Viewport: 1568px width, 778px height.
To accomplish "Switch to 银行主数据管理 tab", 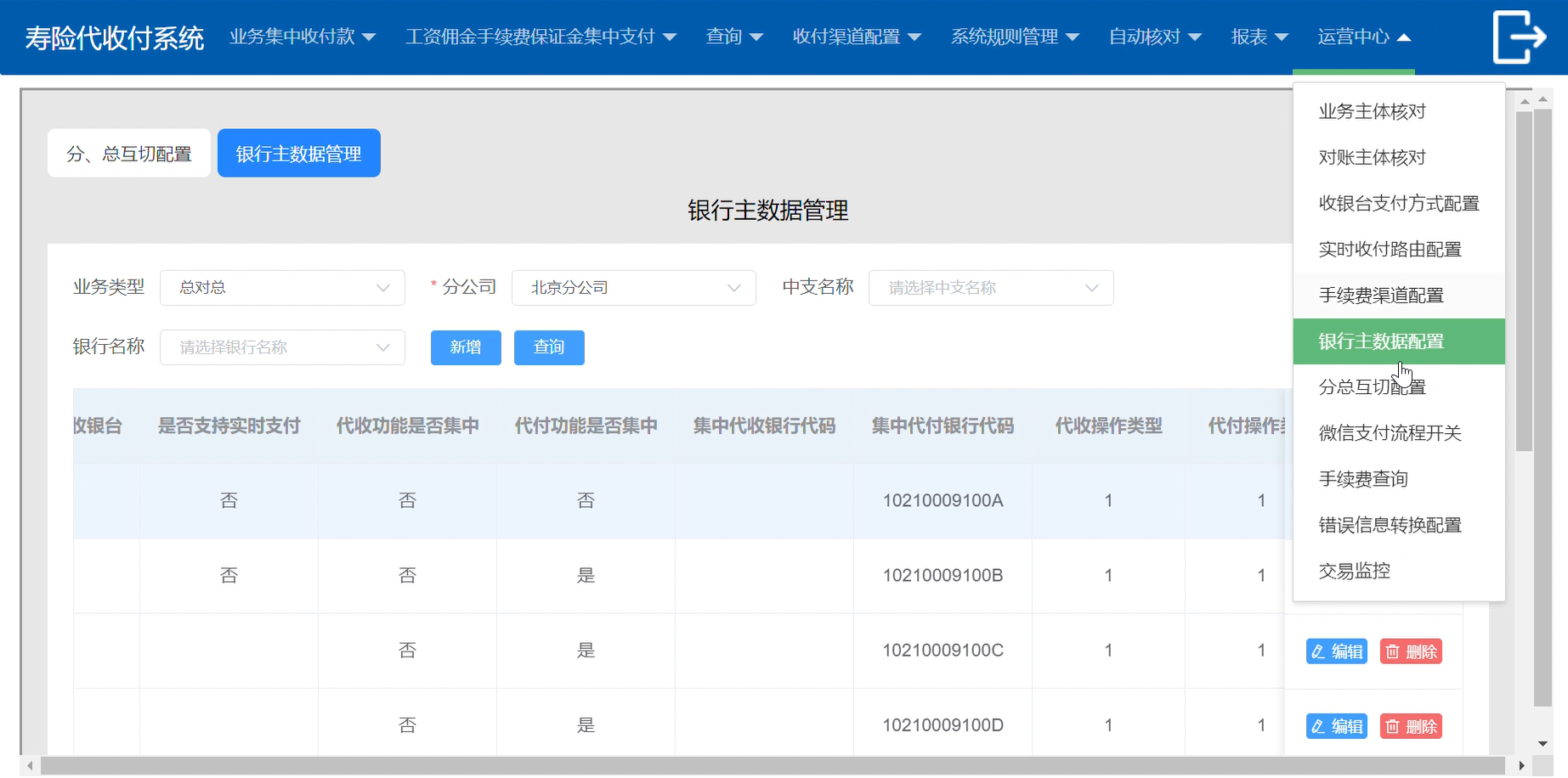I will [299, 153].
